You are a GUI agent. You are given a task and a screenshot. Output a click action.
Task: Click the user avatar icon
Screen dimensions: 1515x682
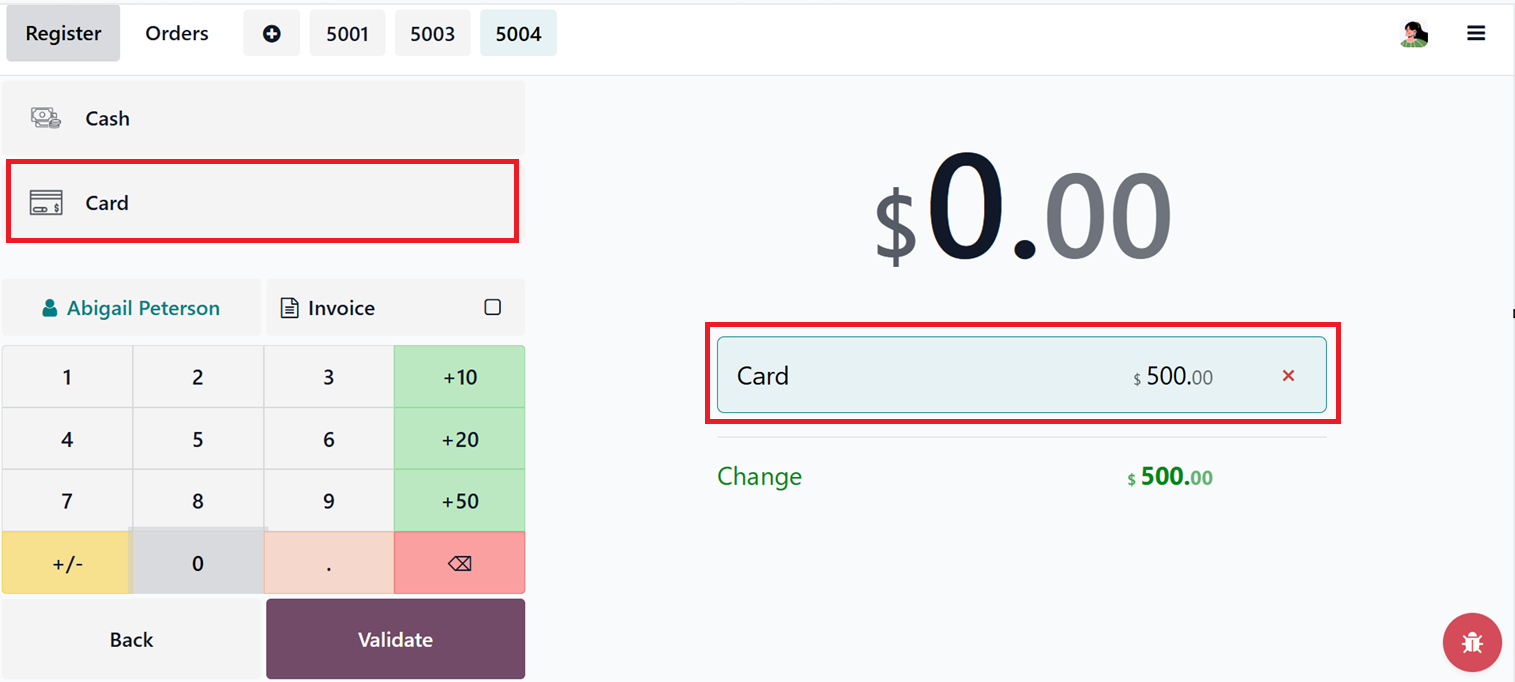[1413, 34]
